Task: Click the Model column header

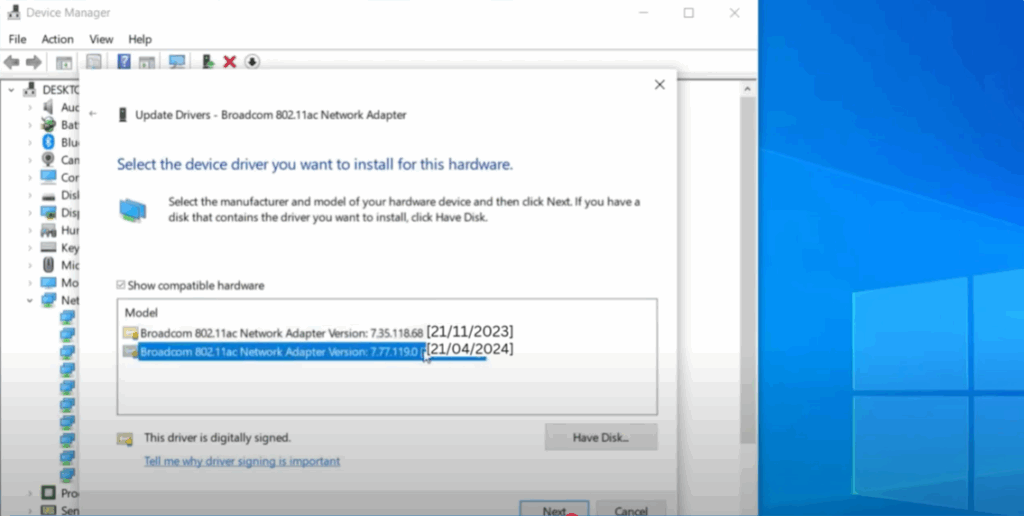Action: pos(141,313)
